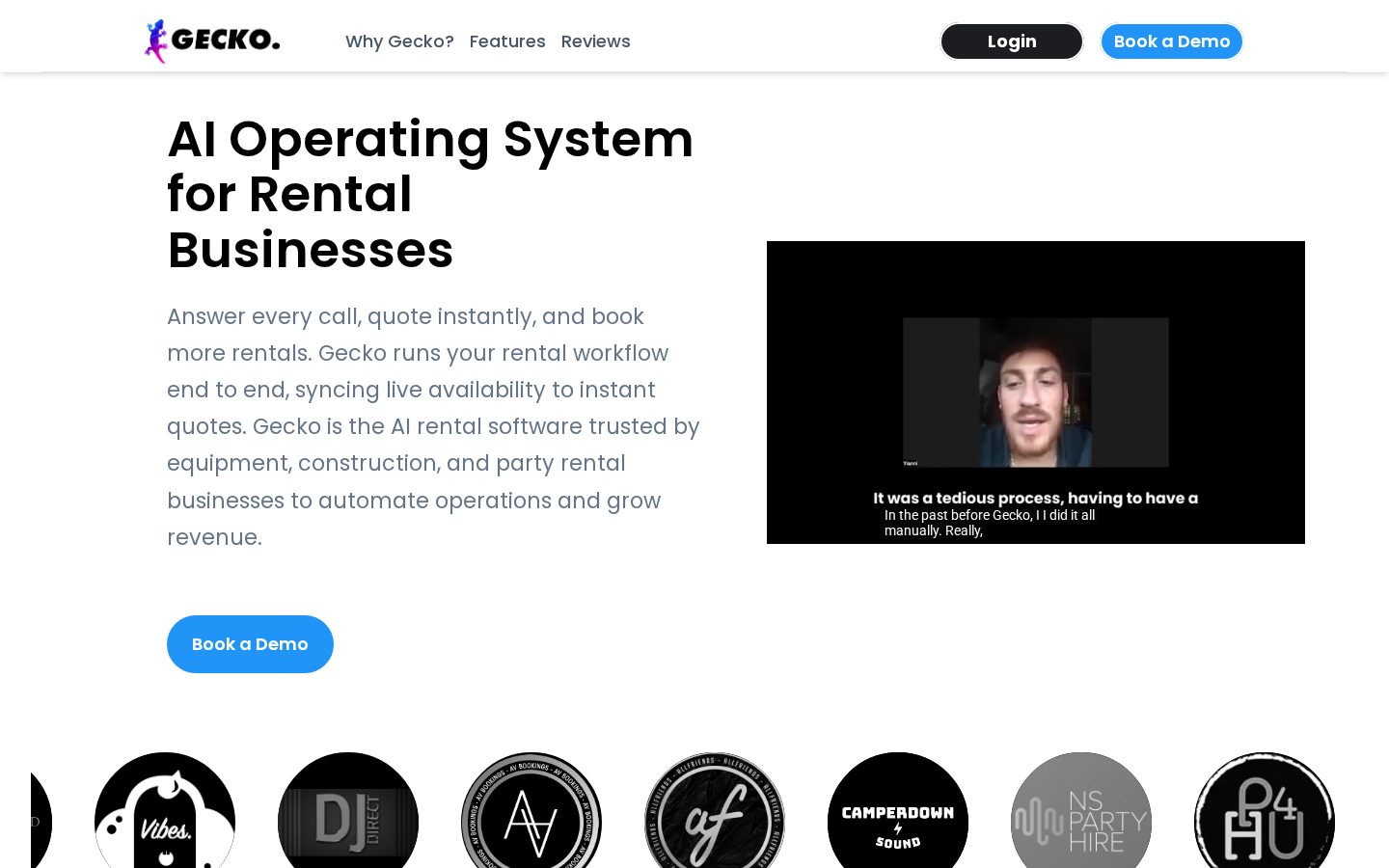Click Book a Demo in the header
The width and height of the screenshot is (1389, 868).
(1172, 41)
